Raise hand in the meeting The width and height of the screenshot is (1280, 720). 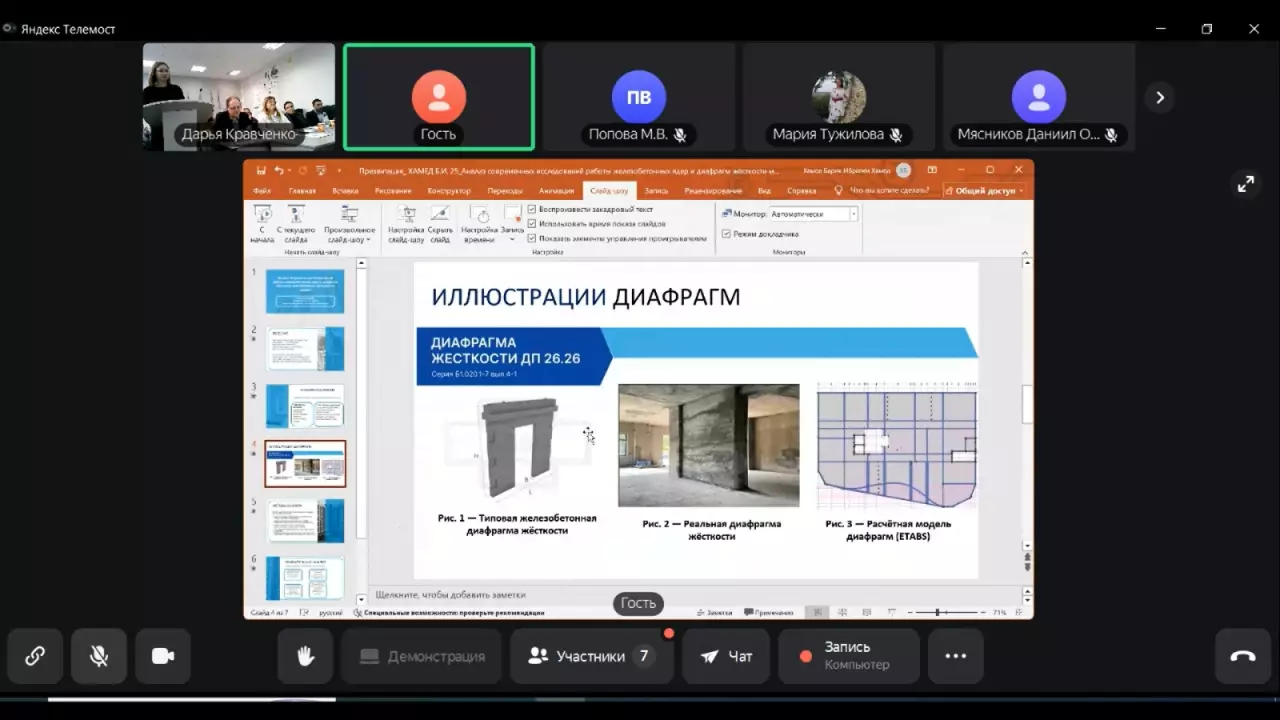tap(305, 656)
